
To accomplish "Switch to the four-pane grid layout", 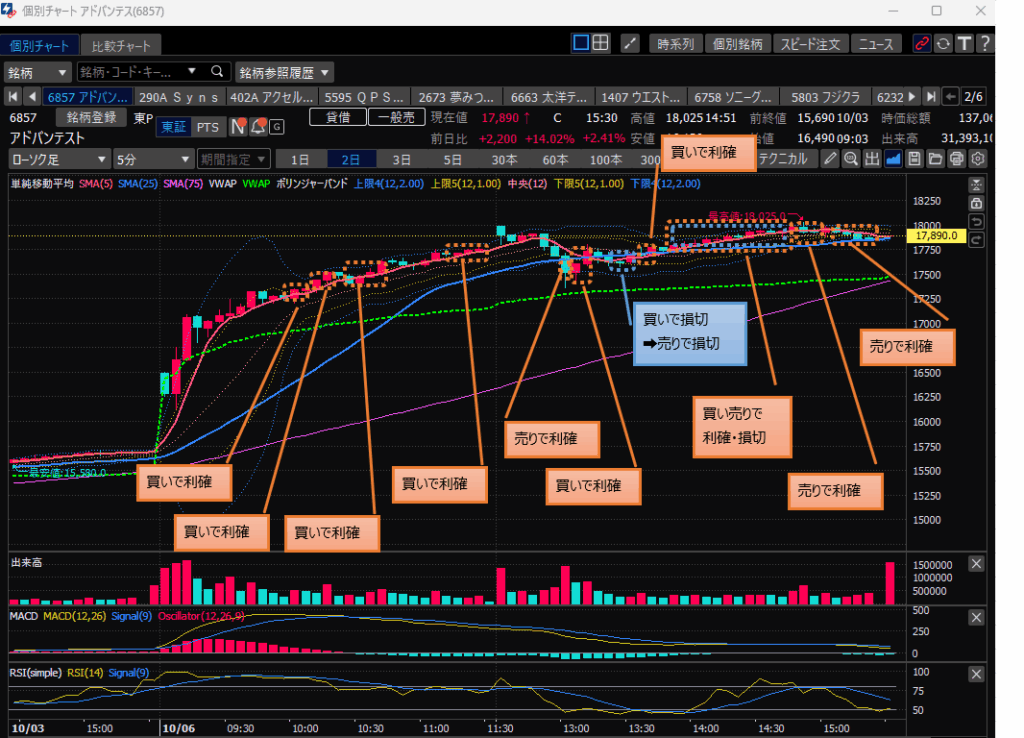I will pos(600,43).
